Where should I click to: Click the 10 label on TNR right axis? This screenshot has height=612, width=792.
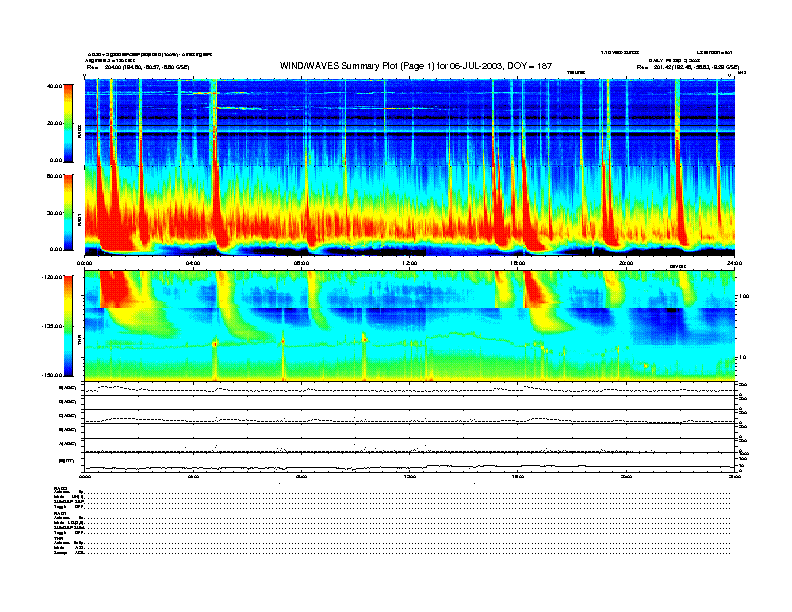tap(743, 357)
